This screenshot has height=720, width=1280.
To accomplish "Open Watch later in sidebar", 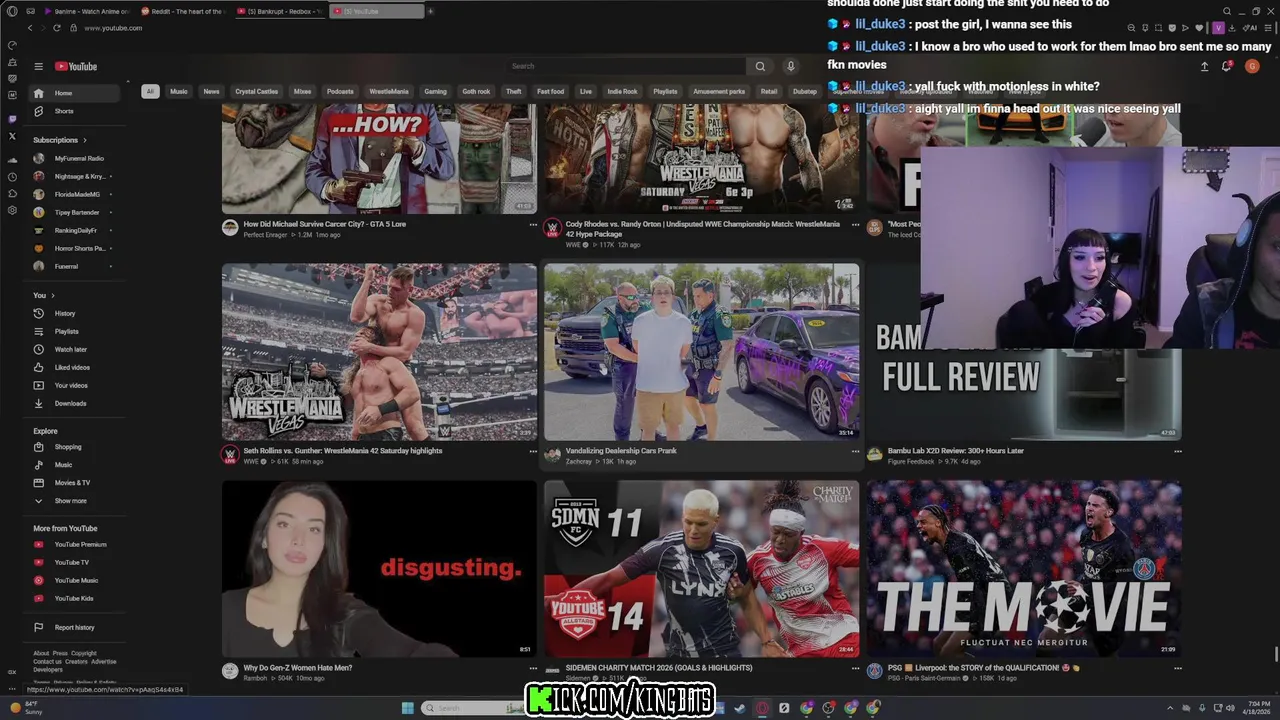I will 73,349.
